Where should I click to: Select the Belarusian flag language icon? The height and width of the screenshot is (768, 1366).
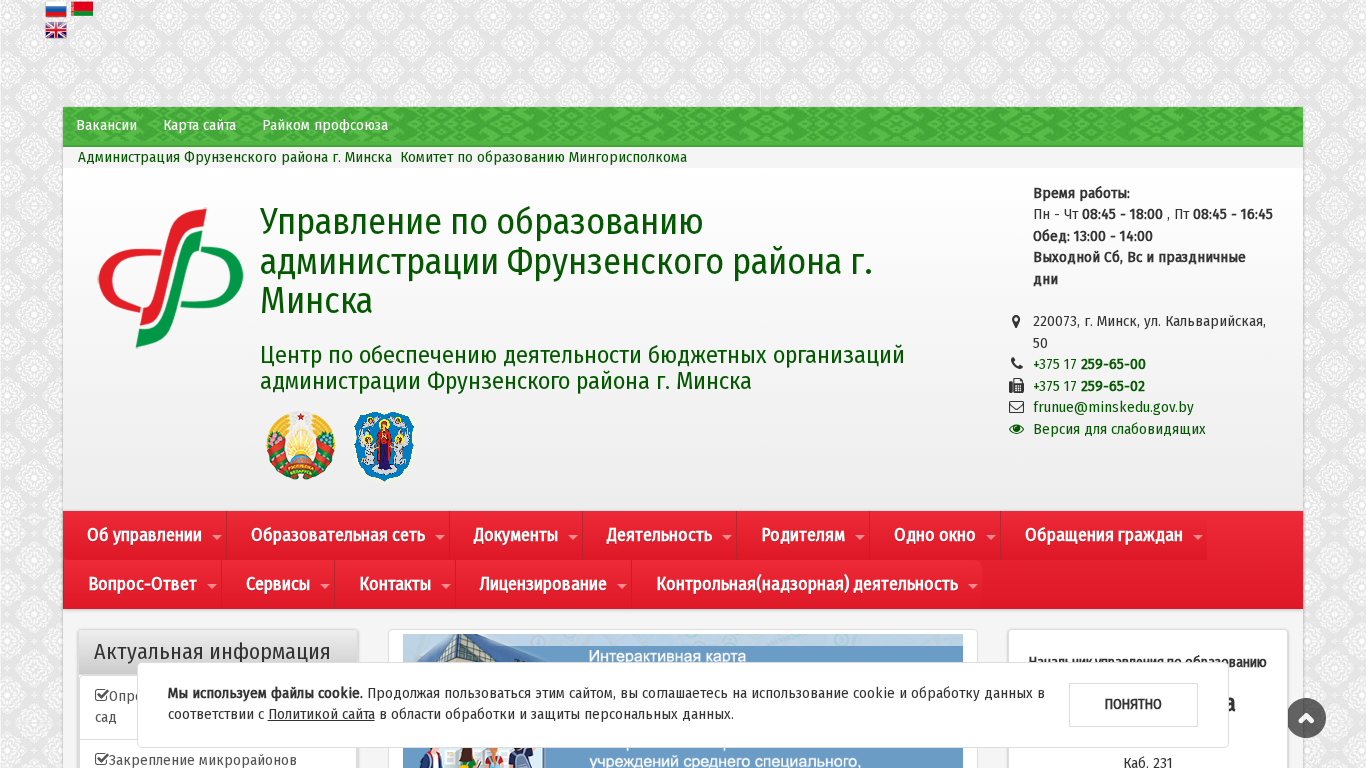(82, 9)
